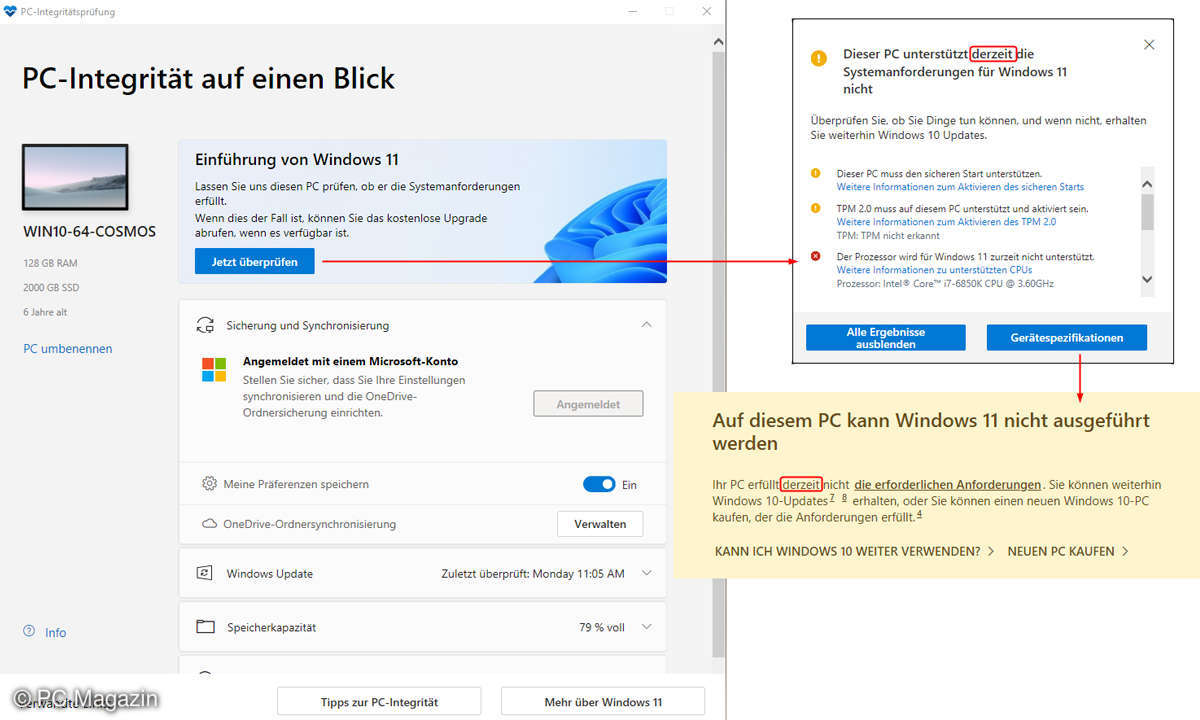The width and height of the screenshot is (1200, 720).
Task: Open Weitere Informationen zum Aktivieren des TPM 2.0
Action: click(x=946, y=222)
